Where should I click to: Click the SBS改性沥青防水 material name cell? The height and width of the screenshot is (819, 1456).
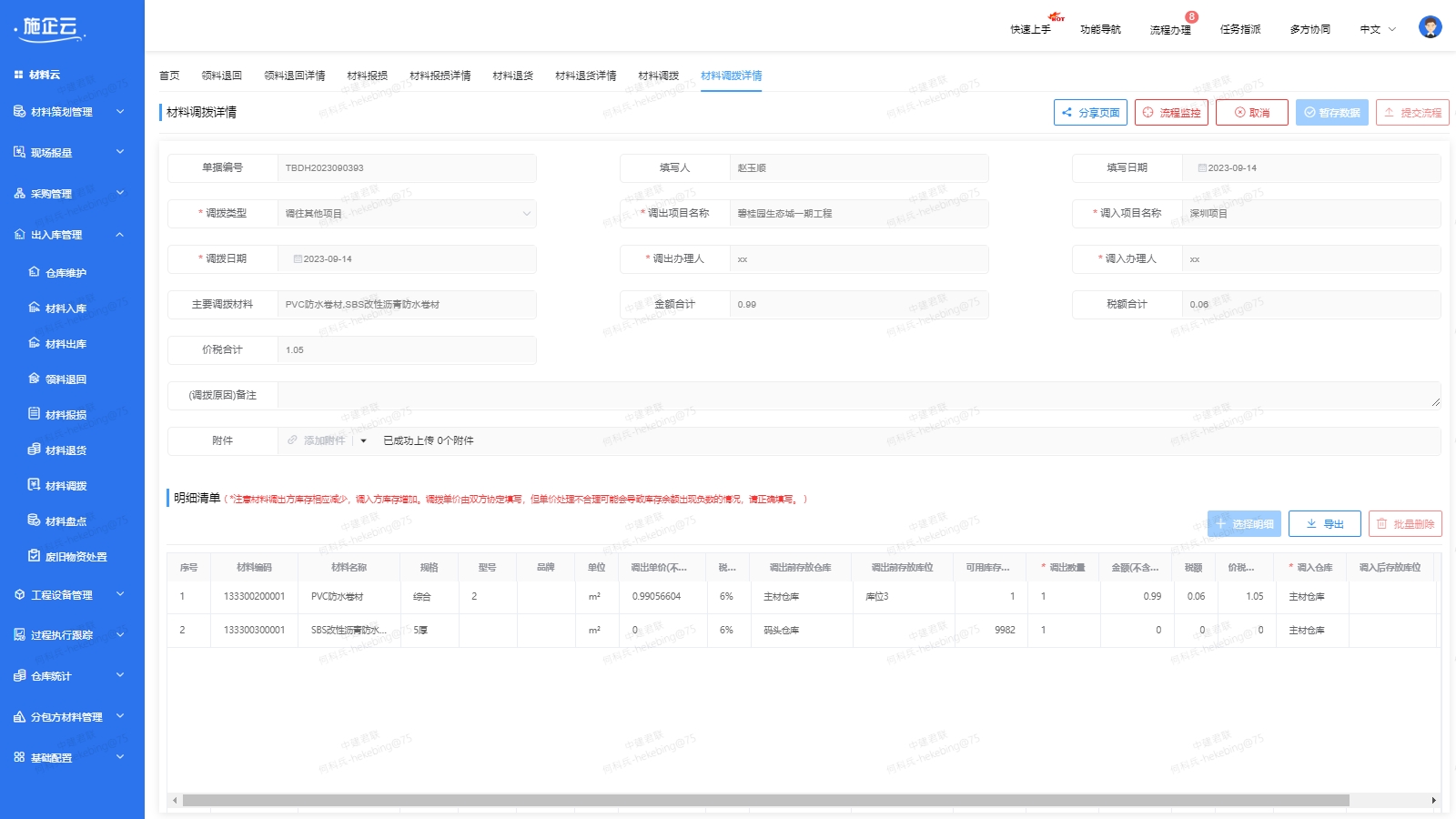[349, 630]
